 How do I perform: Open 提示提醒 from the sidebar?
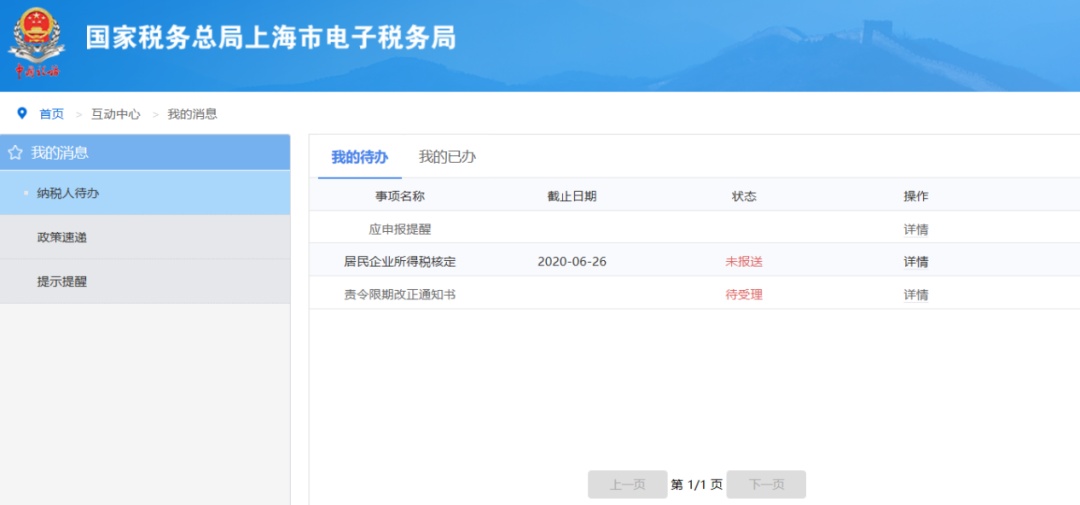point(62,281)
